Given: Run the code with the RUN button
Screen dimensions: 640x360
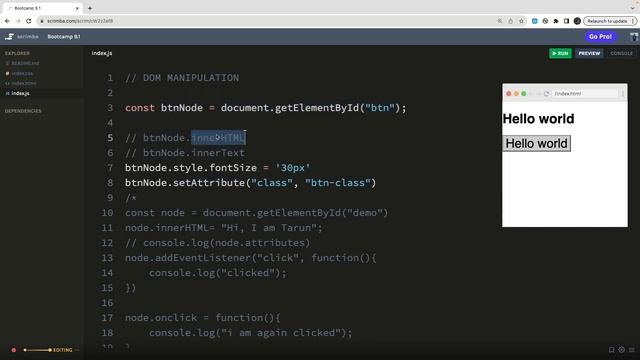Looking at the screenshot, I should point(560,53).
